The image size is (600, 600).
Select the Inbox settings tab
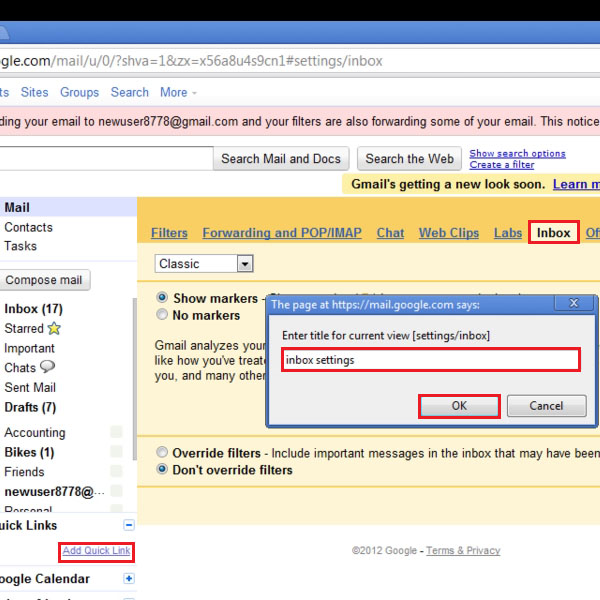553,233
